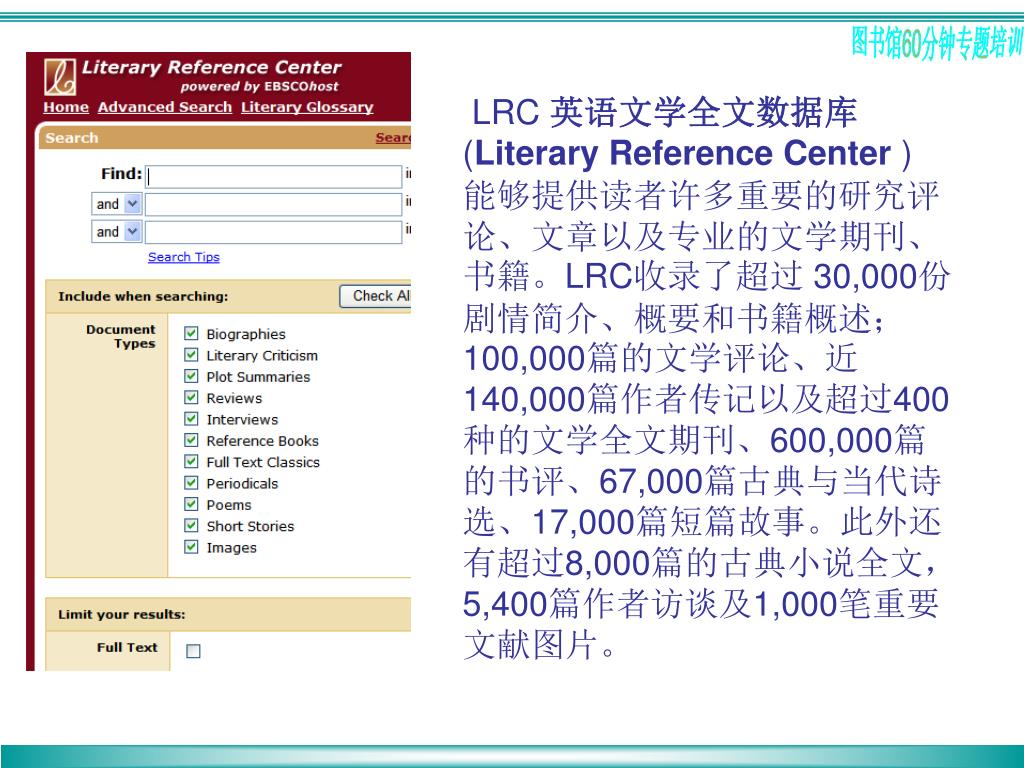Image resolution: width=1024 pixels, height=768 pixels.
Task: Click the 'Include when searching:' heading
Action: 143,296
